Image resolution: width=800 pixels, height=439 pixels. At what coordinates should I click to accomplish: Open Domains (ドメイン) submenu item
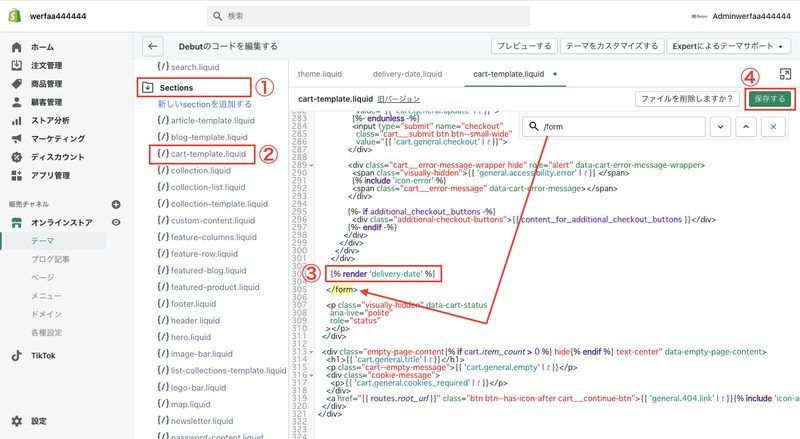coord(46,314)
